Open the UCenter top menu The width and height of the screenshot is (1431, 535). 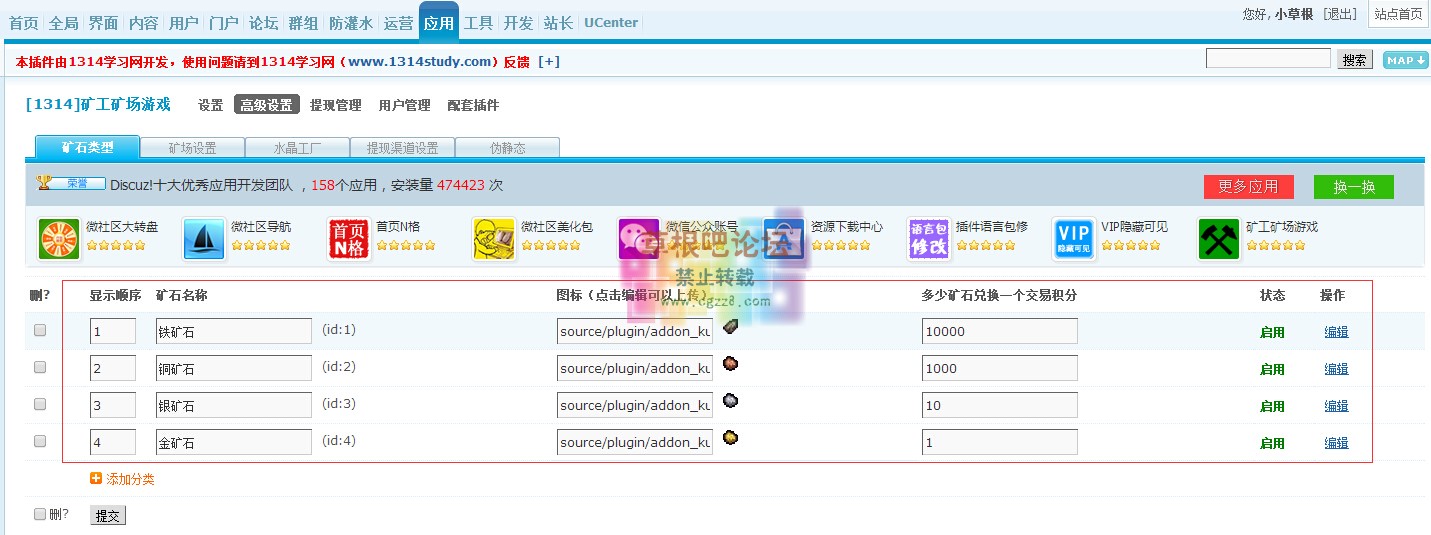tap(611, 22)
